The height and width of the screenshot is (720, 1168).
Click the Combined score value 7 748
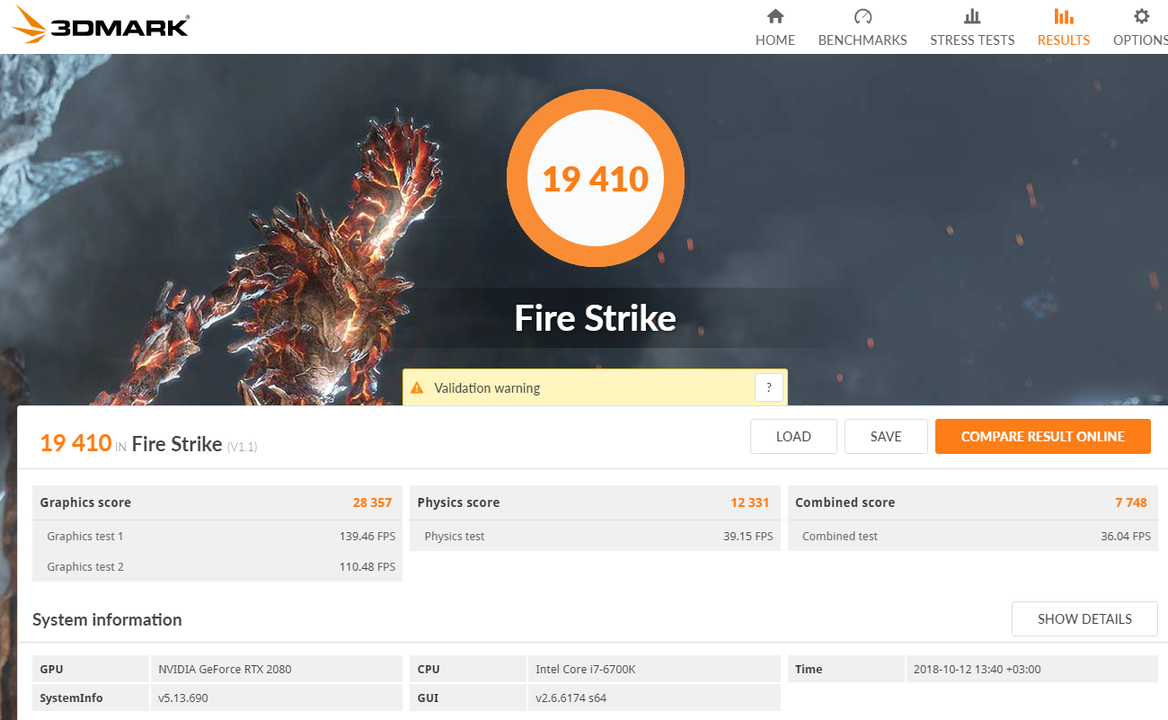click(1131, 503)
